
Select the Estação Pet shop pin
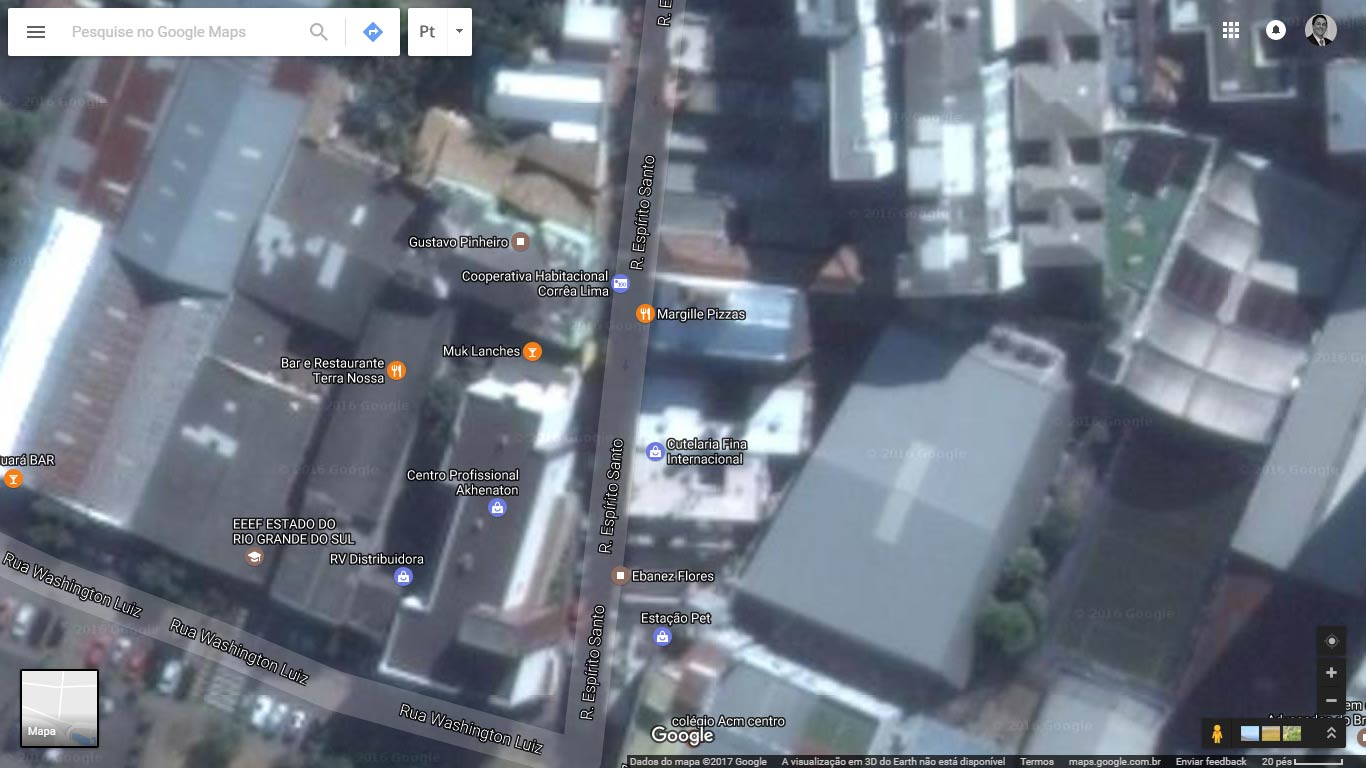[x=662, y=637]
